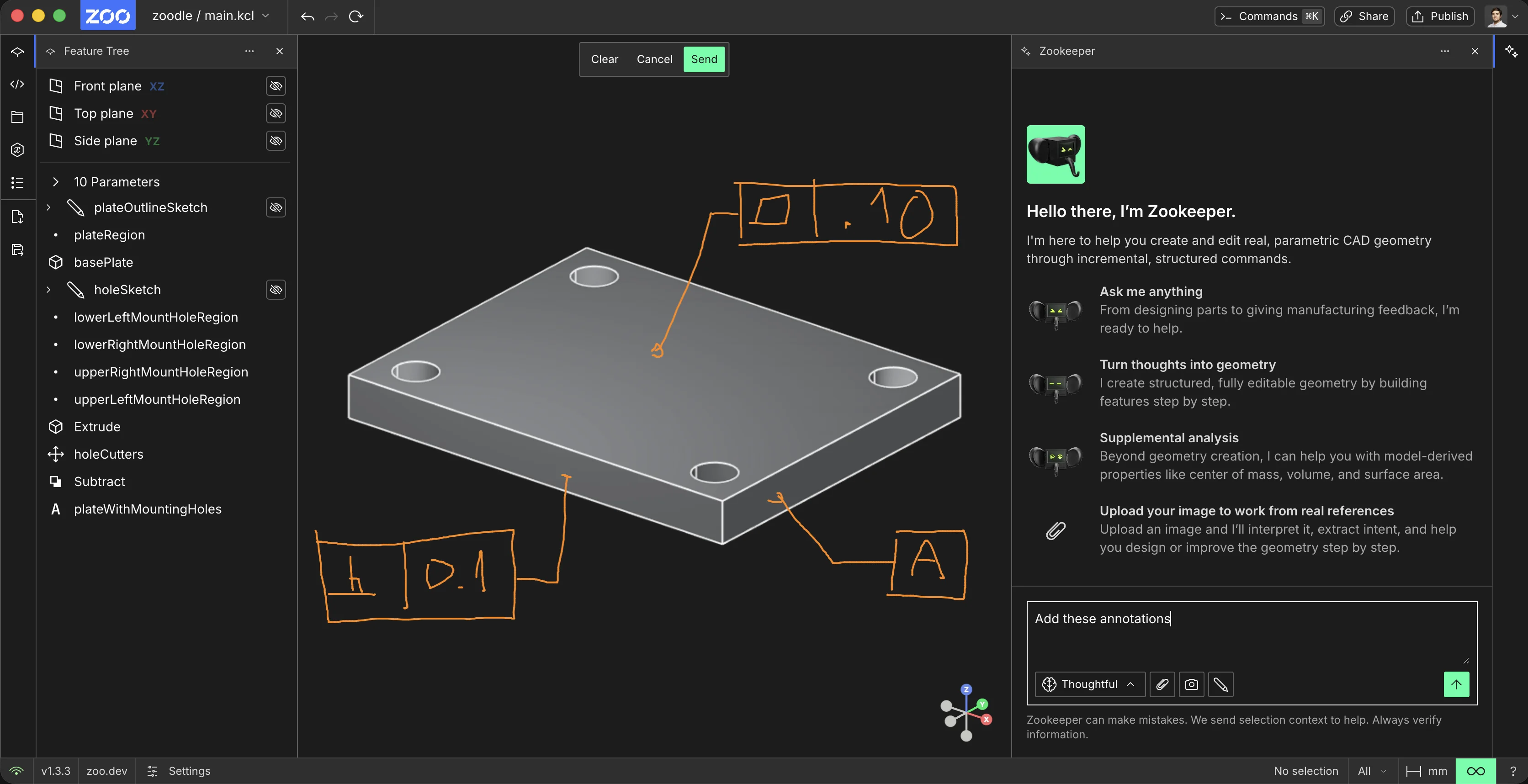Open the zoodle / main.kcl file dropdown
Viewport: 1528px width, 784px height.
point(211,16)
